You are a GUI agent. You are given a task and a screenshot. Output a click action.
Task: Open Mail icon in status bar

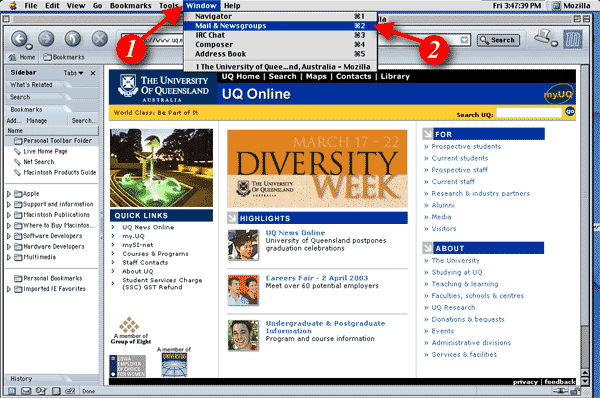(x=26, y=391)
